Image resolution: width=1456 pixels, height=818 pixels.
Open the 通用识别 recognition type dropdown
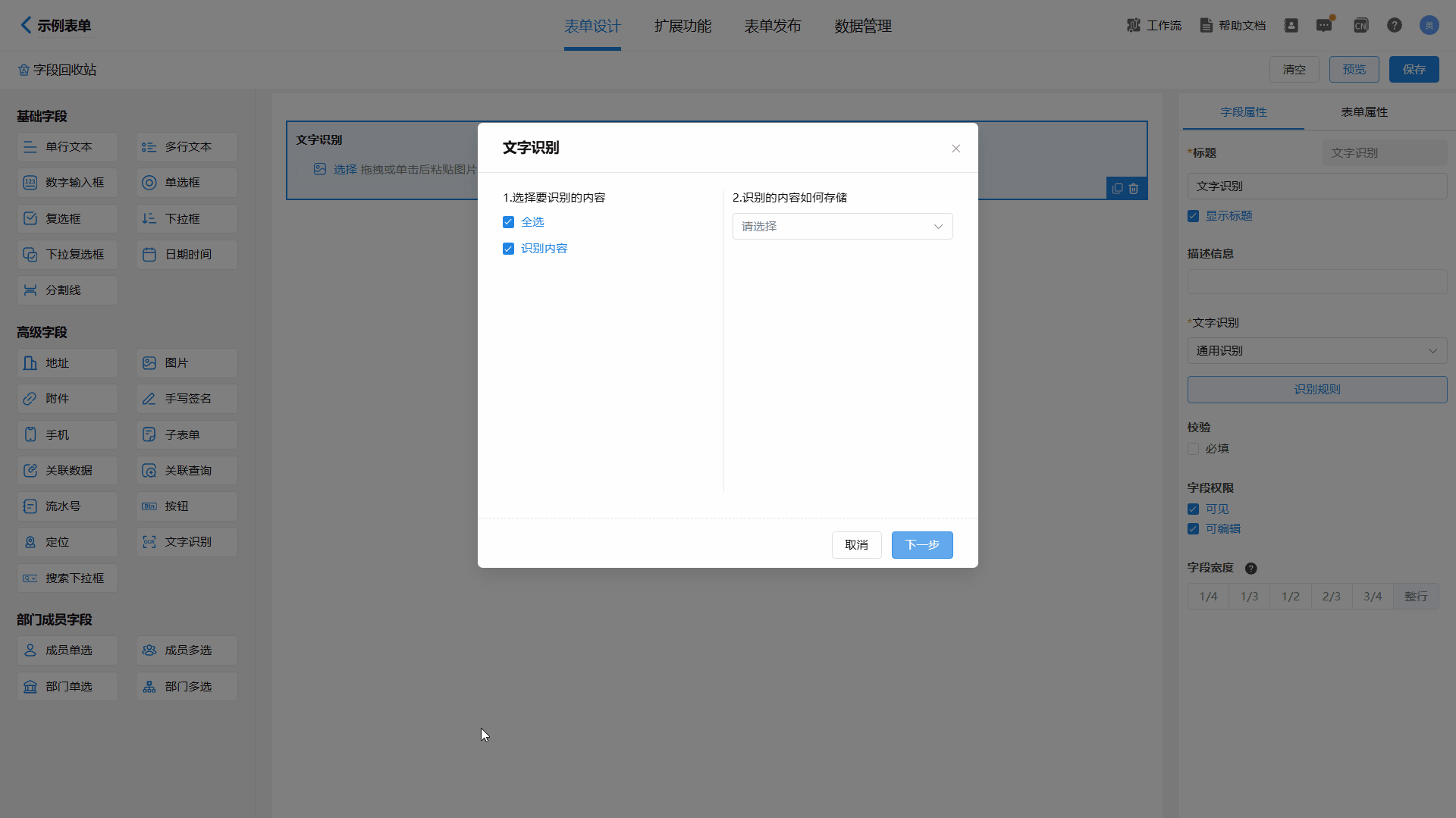pyautogui.click(x=1316, y=351)
